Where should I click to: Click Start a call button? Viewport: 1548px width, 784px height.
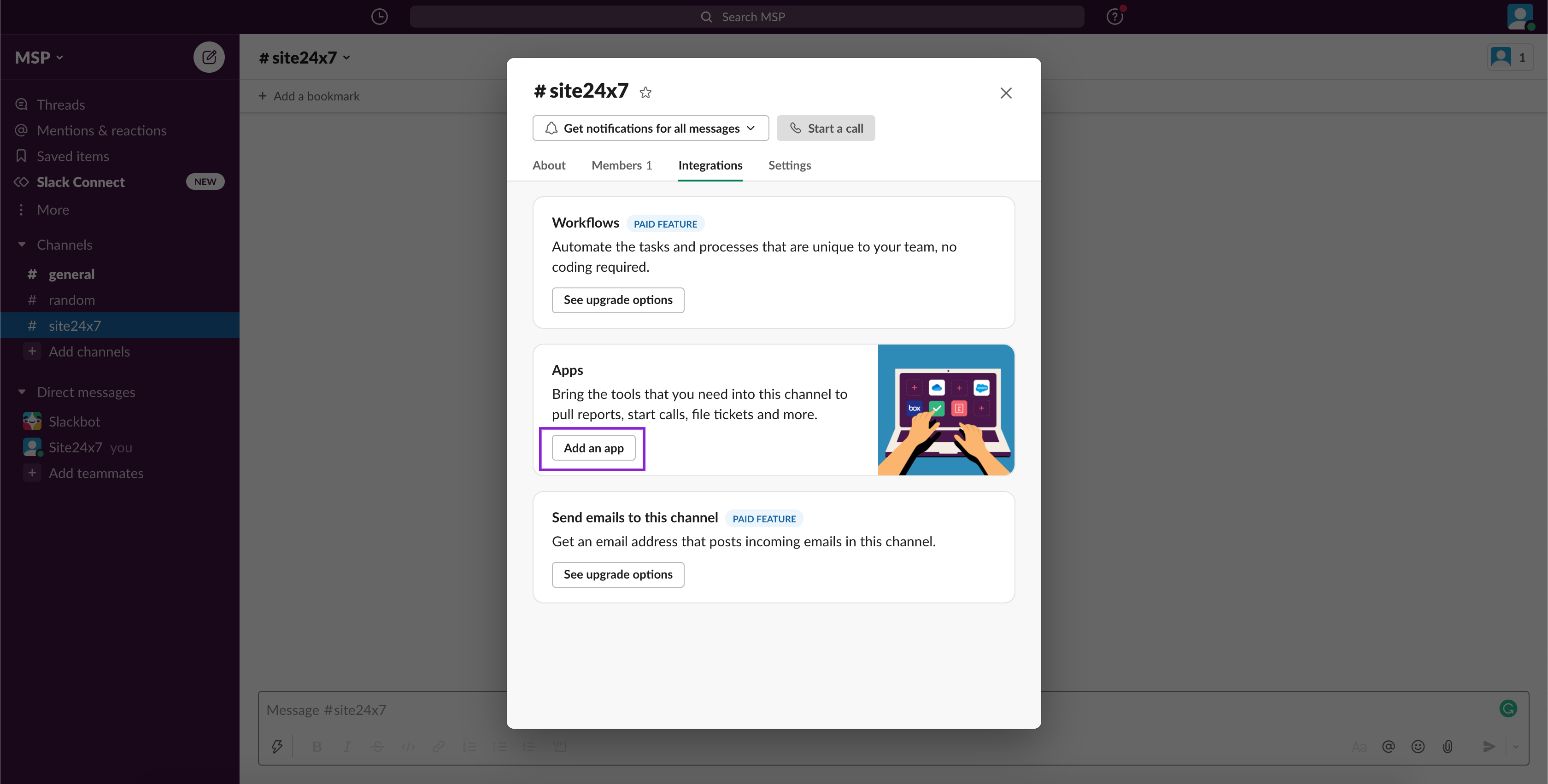826,128
